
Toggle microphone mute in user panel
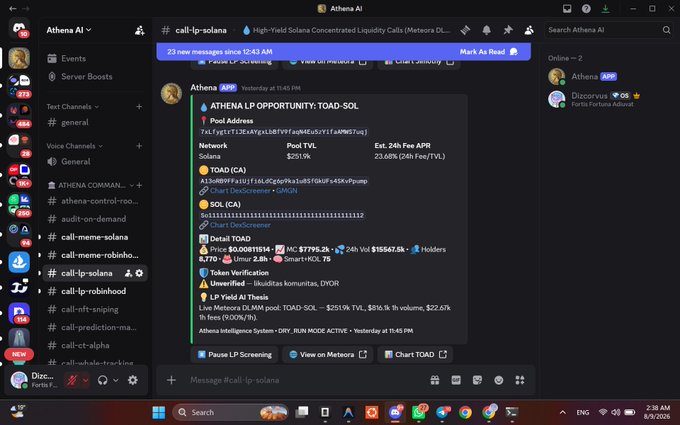click(72, 380)
